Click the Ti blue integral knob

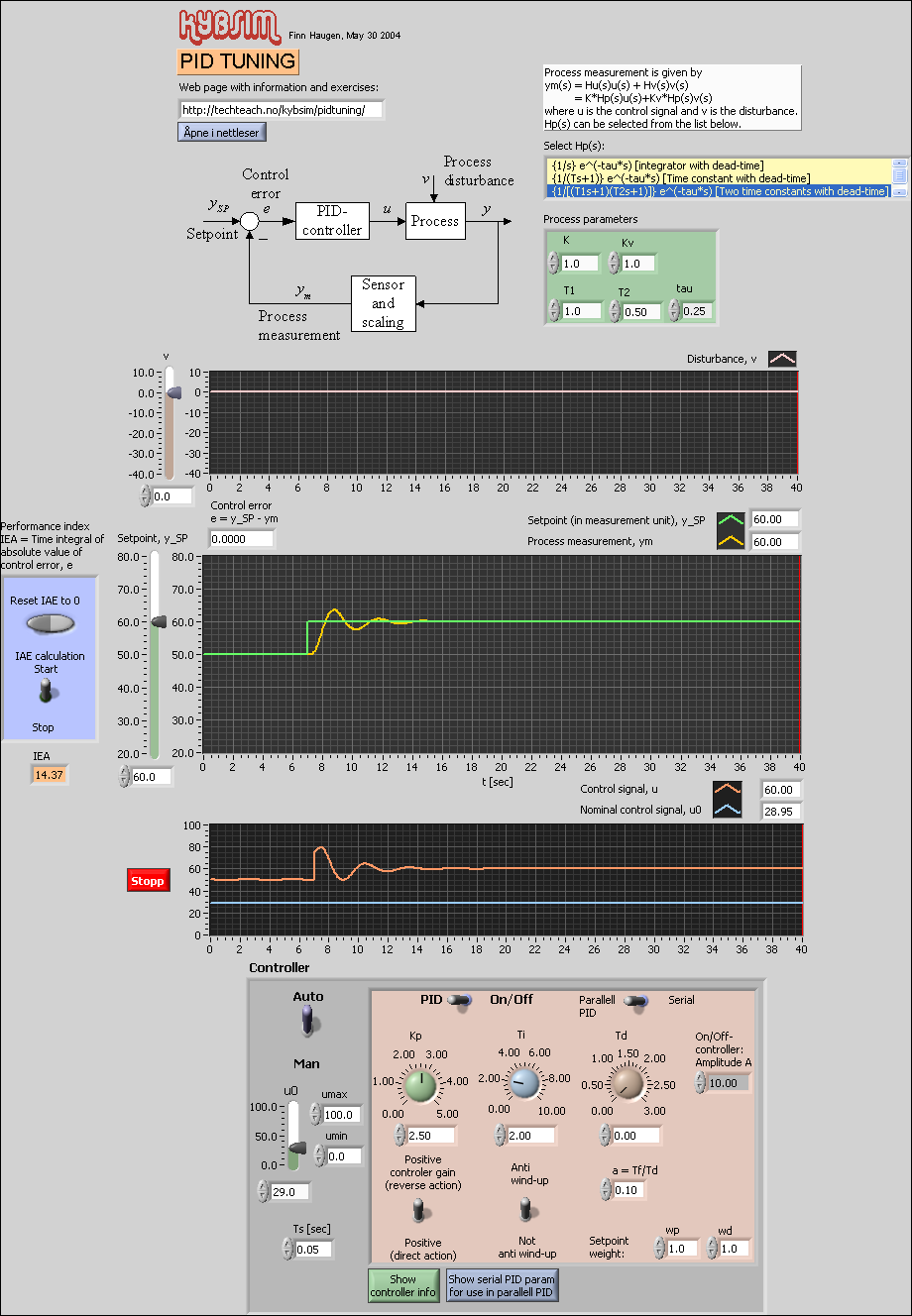click(524, 1084)
